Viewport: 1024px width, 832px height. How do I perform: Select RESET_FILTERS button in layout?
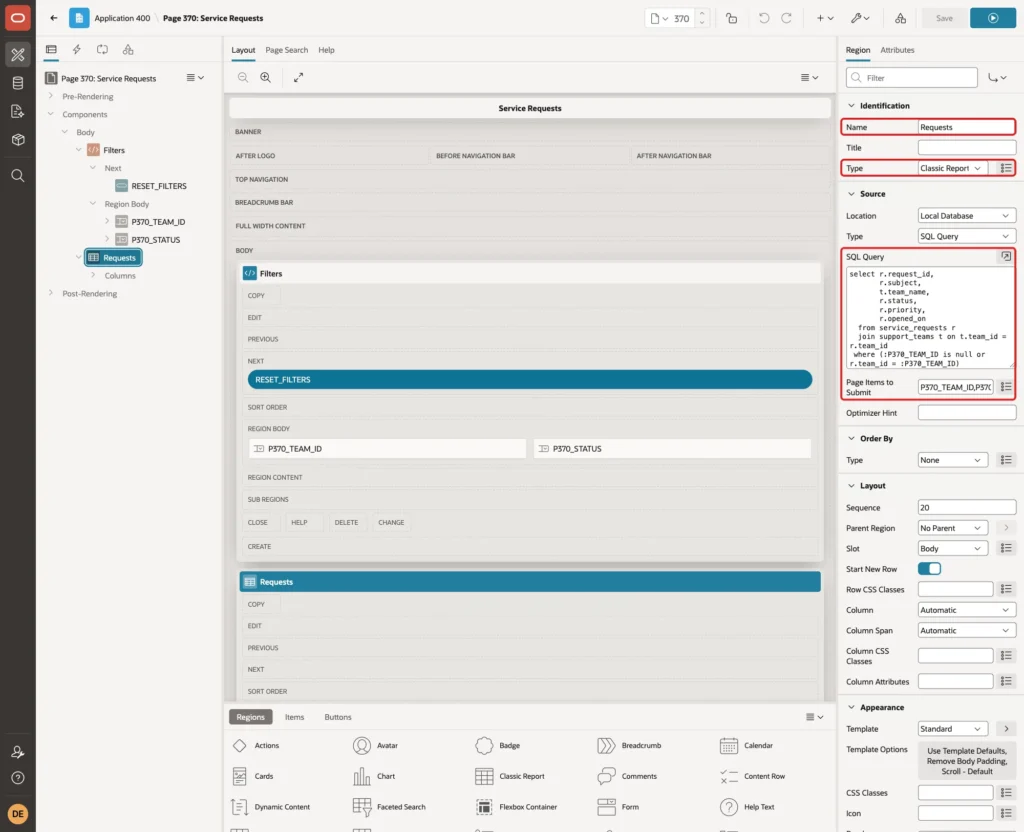[530, 379]
